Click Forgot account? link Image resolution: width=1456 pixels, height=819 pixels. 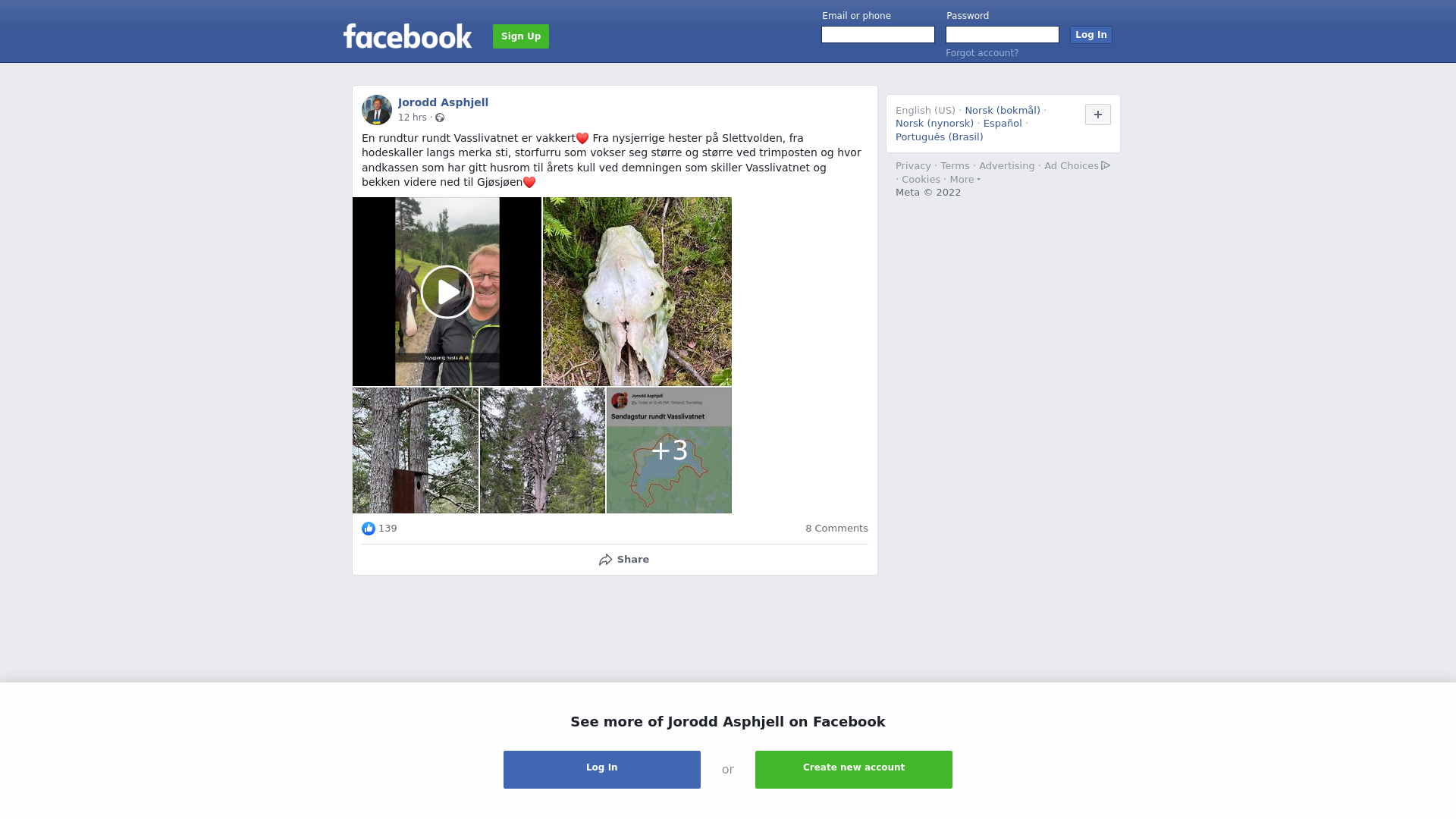click(x=982, y=53)
